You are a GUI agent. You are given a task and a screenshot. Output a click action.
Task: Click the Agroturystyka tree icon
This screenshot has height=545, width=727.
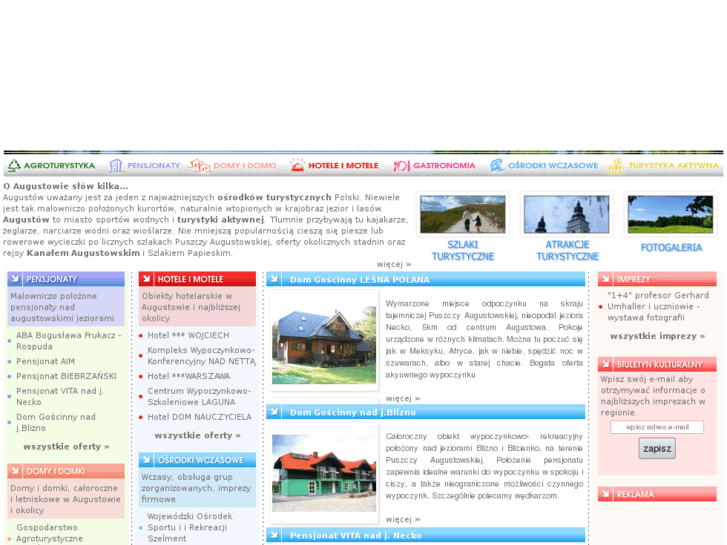14,166
